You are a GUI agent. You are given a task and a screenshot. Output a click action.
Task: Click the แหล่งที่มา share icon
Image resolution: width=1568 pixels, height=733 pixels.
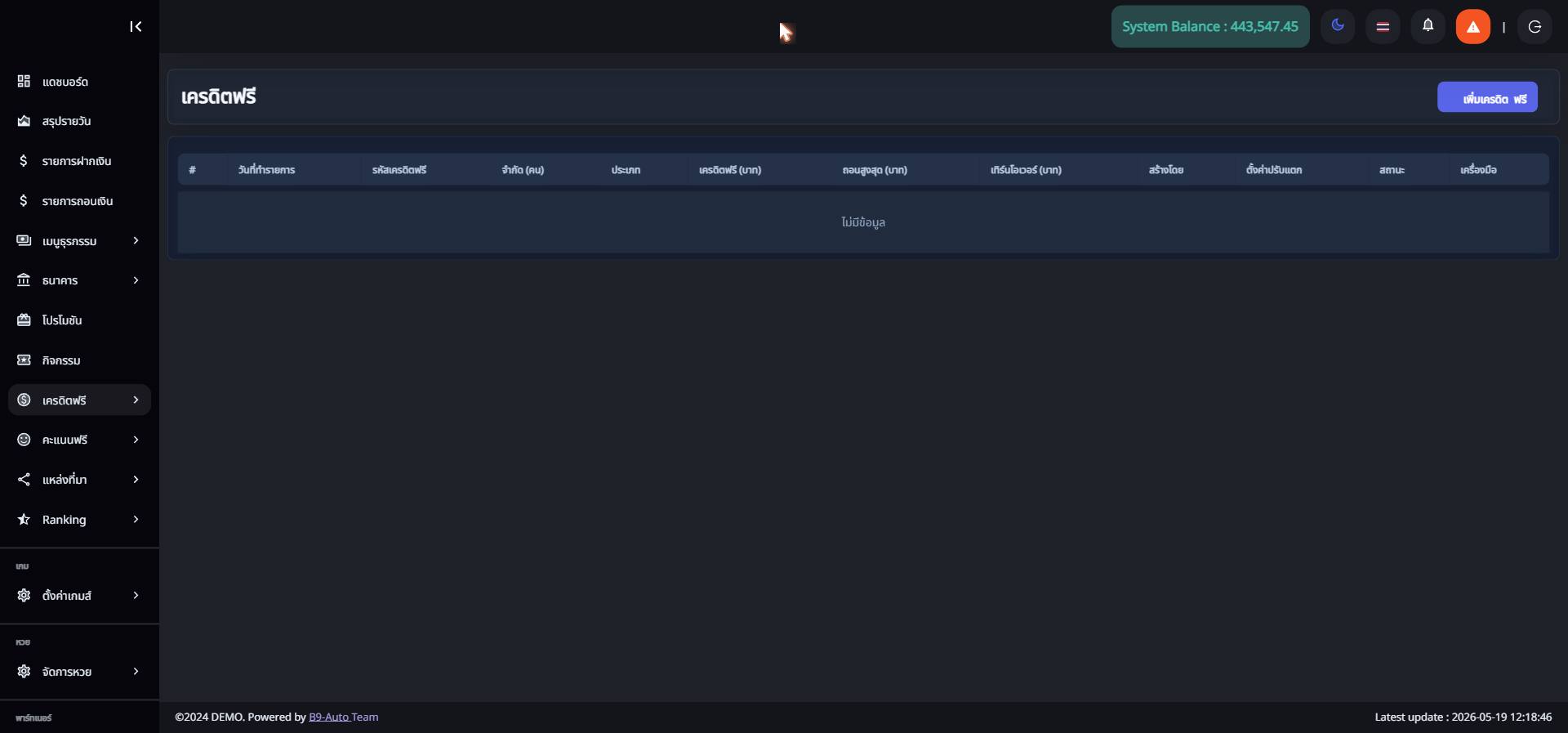pos(24,480)
